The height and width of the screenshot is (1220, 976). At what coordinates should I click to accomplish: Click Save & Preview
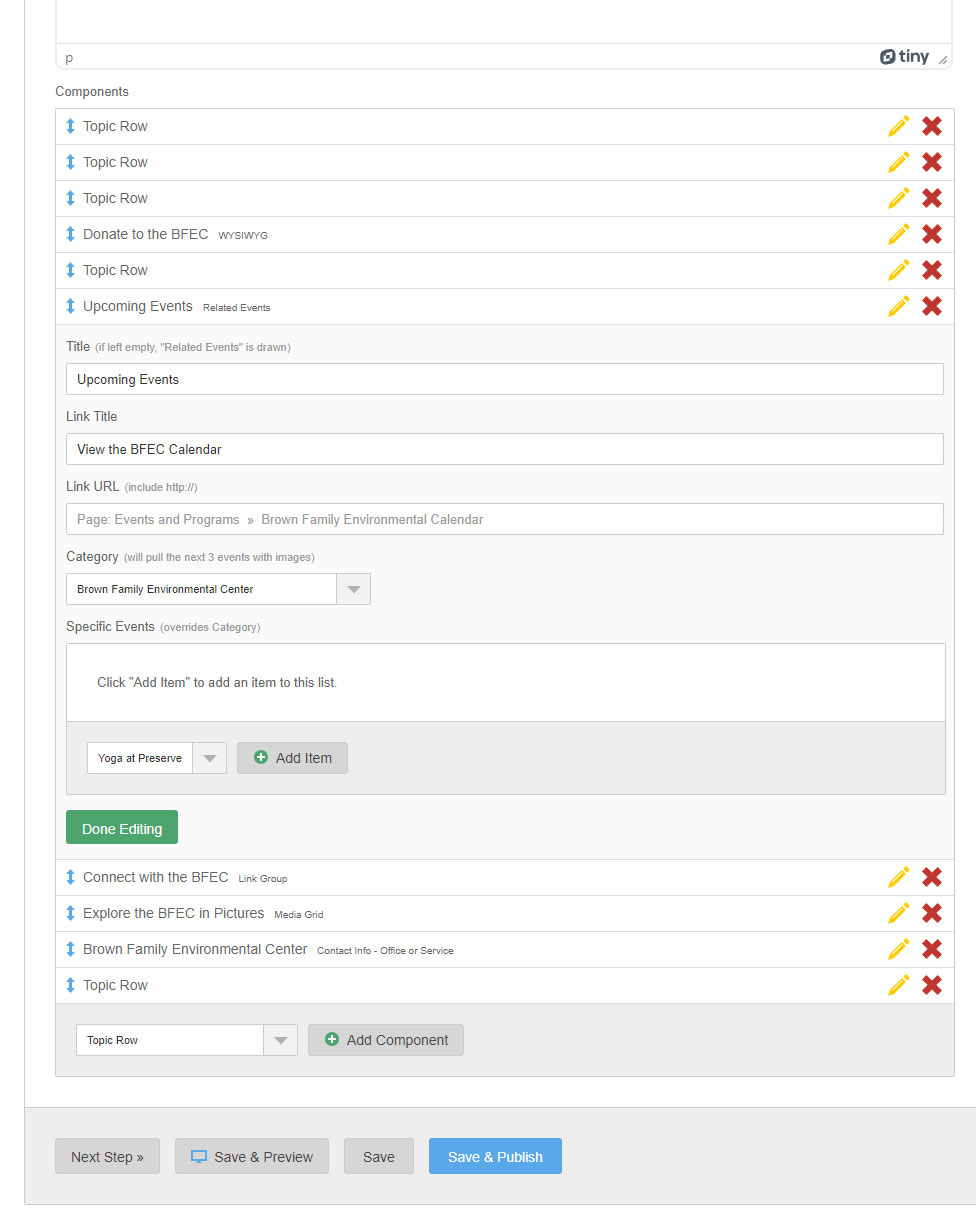point(251,1156)
